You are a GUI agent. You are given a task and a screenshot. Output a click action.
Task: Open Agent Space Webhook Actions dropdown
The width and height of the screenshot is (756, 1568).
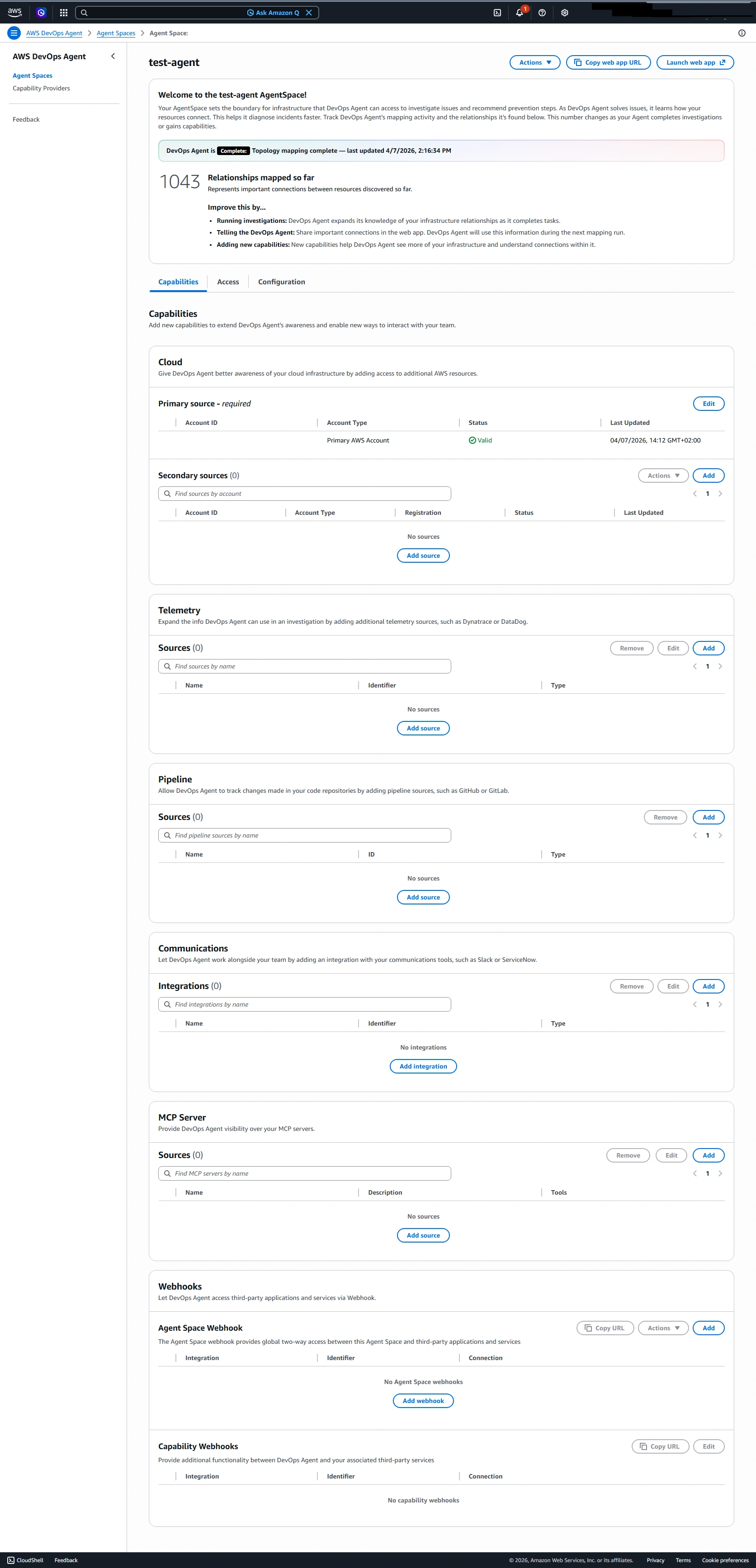click(663, 1328)
